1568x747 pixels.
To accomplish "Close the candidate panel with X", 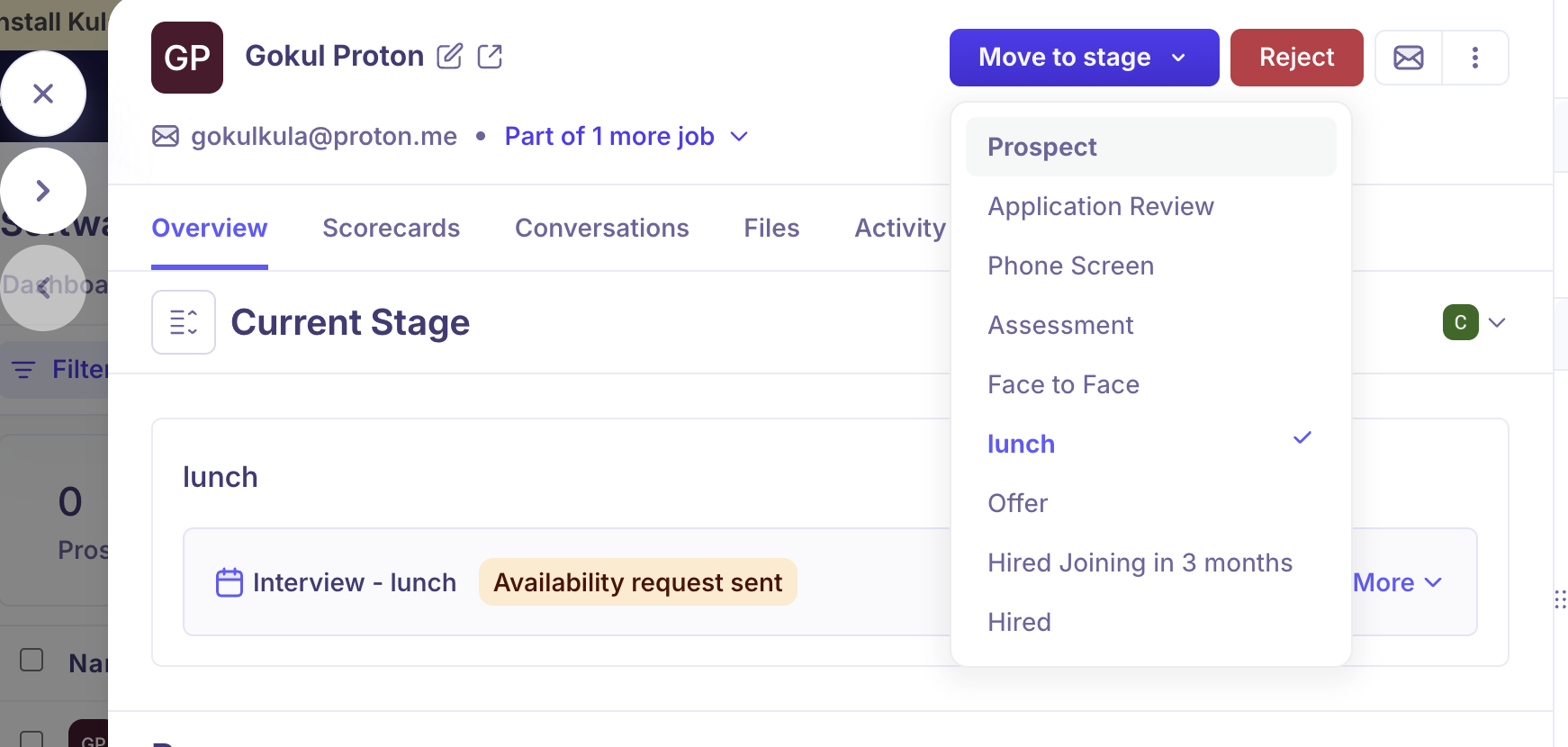I will tap(43, 94).
